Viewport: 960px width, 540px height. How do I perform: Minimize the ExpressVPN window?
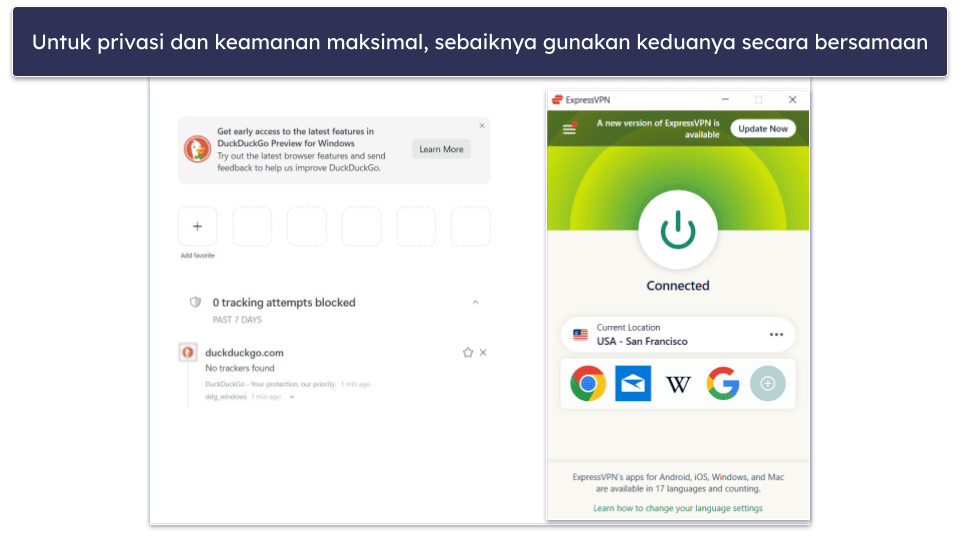point(725,99)
